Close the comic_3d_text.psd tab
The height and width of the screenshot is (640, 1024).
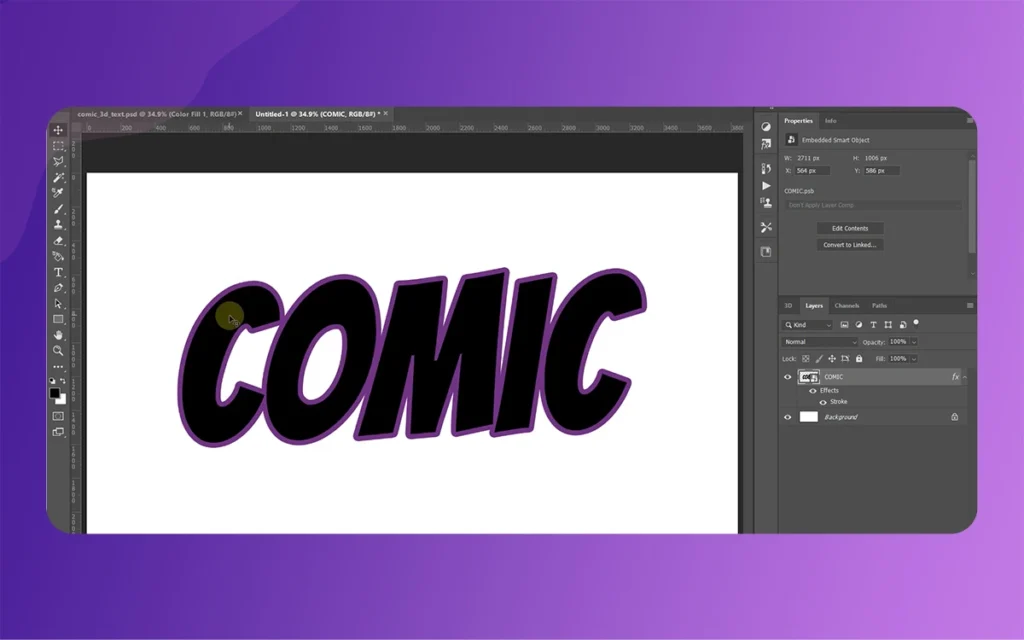(240, 114)
